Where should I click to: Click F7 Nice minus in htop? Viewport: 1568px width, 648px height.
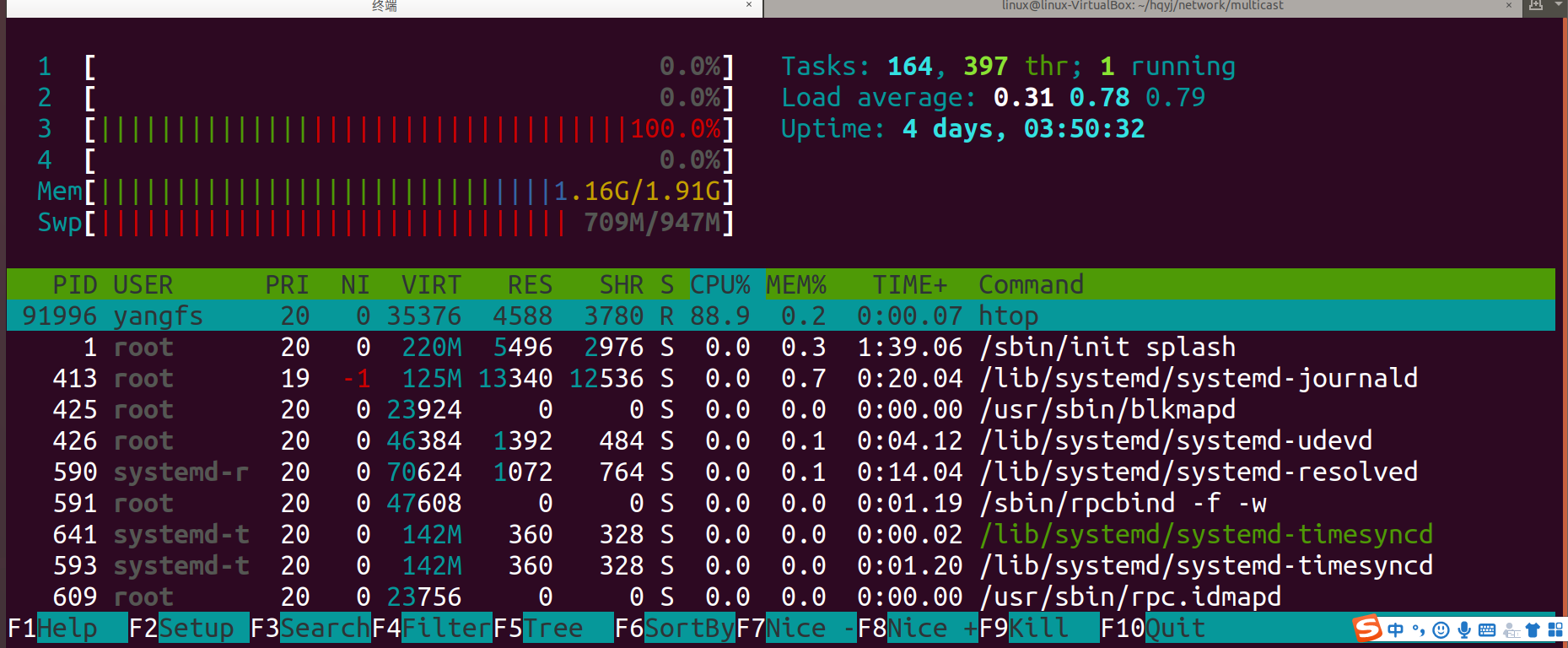796,629
